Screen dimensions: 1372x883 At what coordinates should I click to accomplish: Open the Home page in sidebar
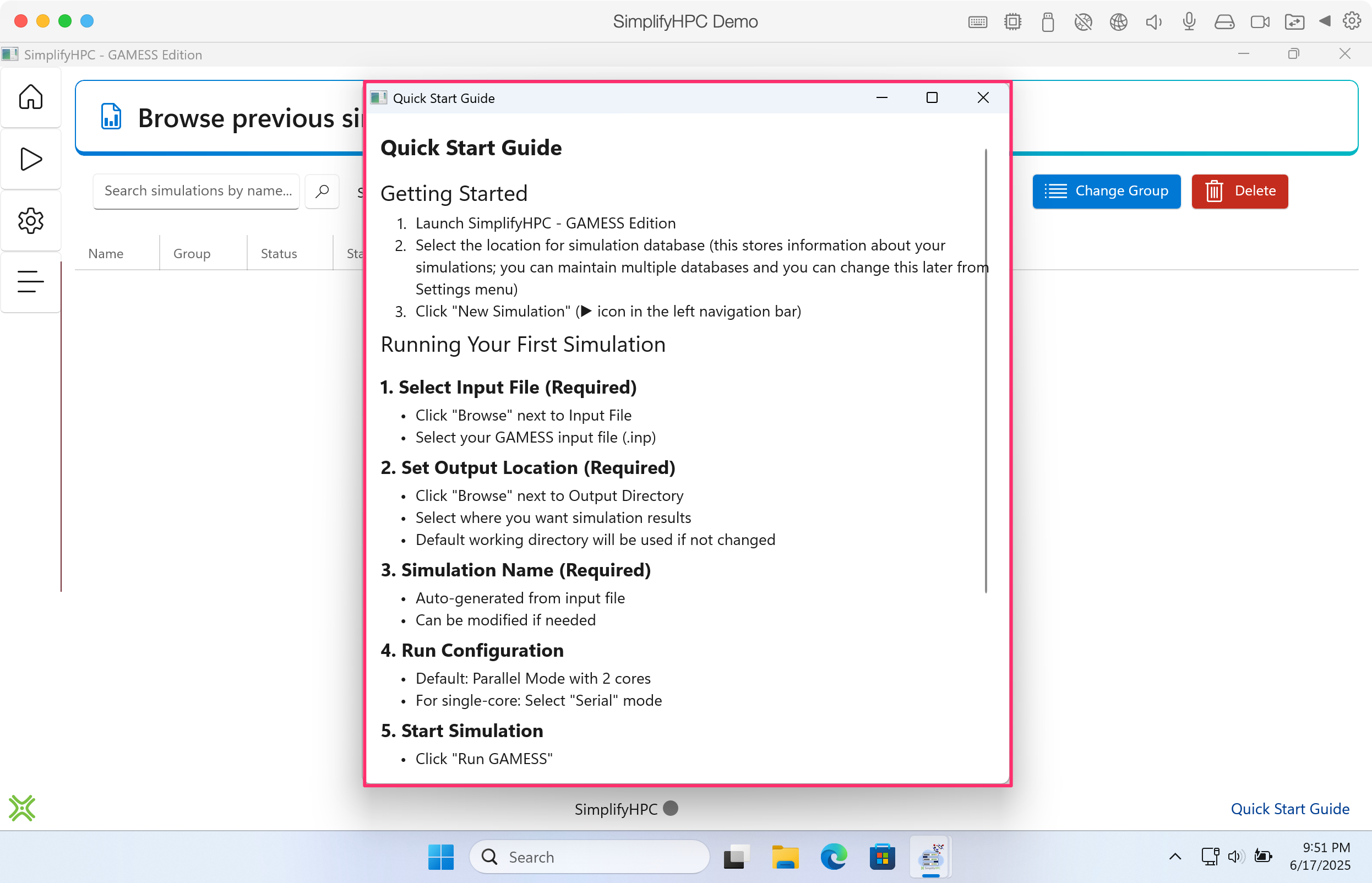[x=30, y=97]
